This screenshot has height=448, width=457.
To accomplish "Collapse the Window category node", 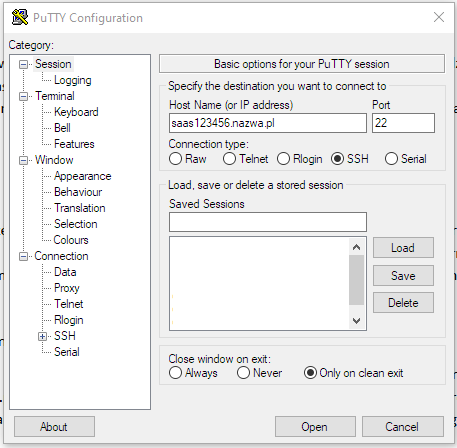I will click(23, 160).
